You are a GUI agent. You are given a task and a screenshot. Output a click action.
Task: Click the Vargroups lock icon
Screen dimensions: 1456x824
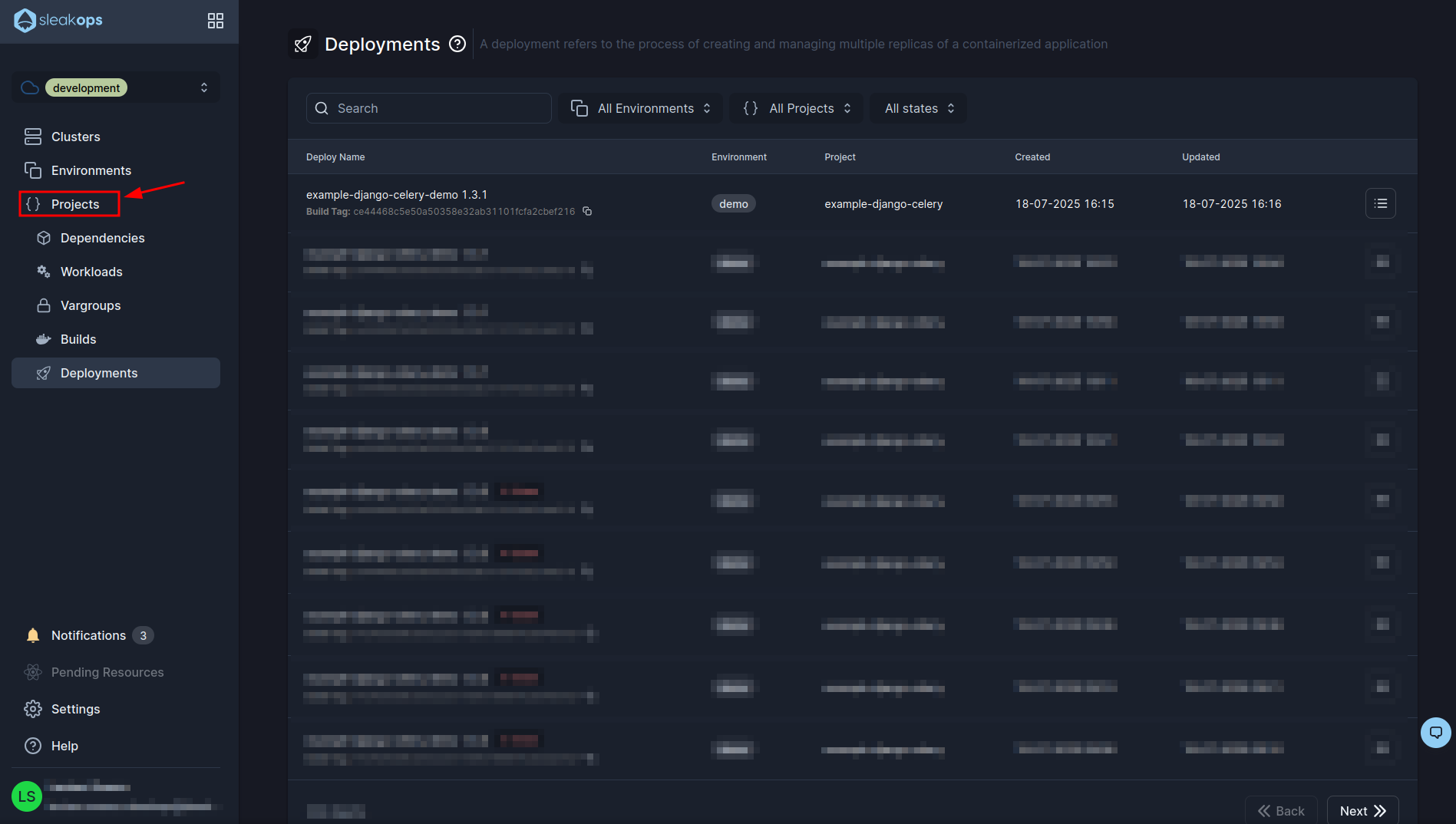pos(44,305)
